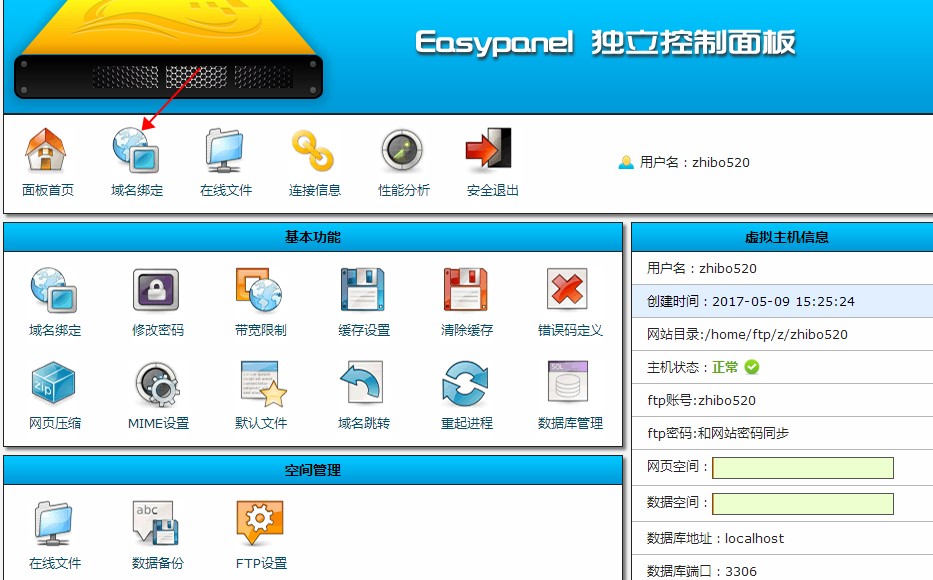Click the 网页空间 usage bar
This screenshot has width=933, height=580.
[x=802, y=468]
